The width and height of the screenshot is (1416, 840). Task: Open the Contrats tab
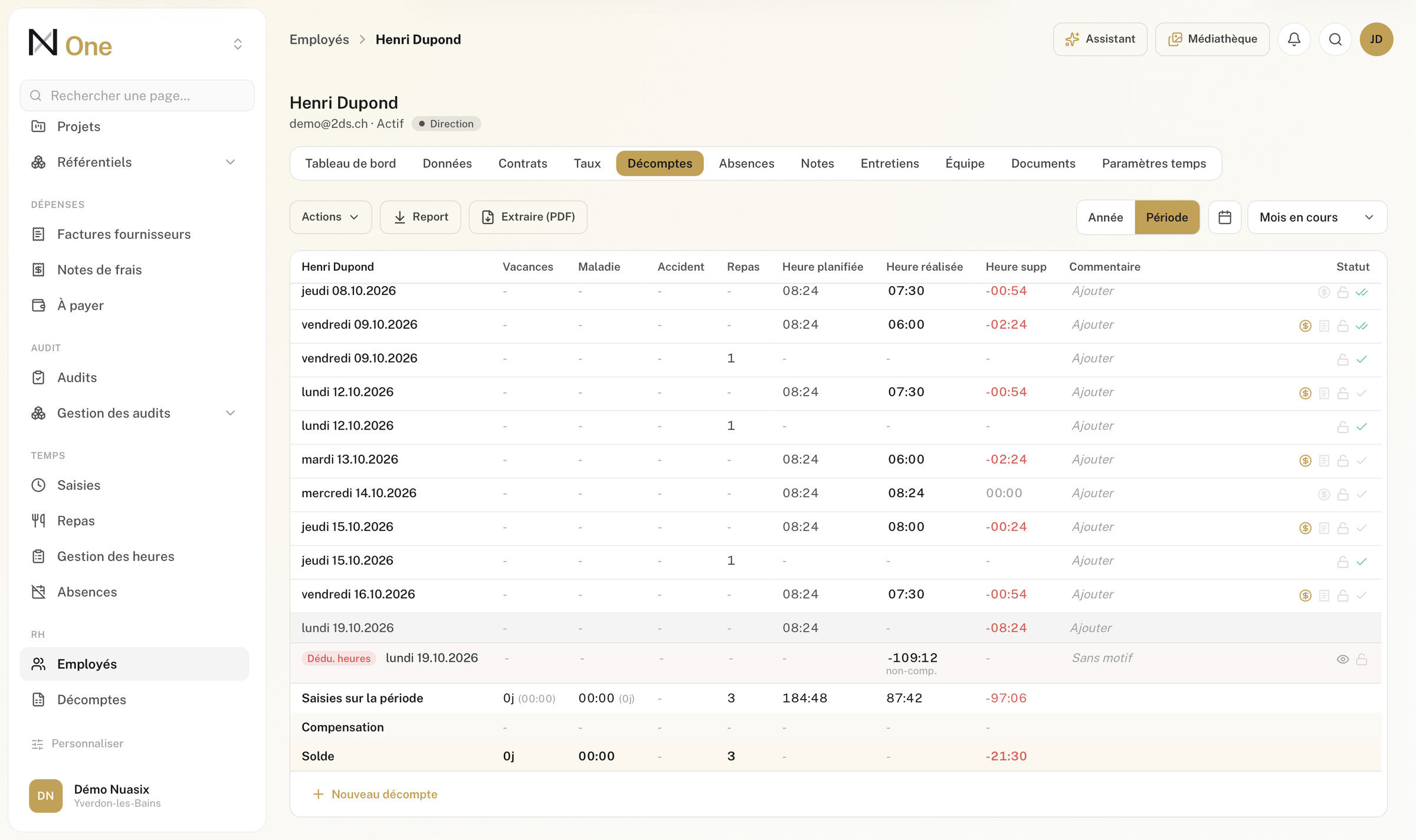tap(523, 163)
